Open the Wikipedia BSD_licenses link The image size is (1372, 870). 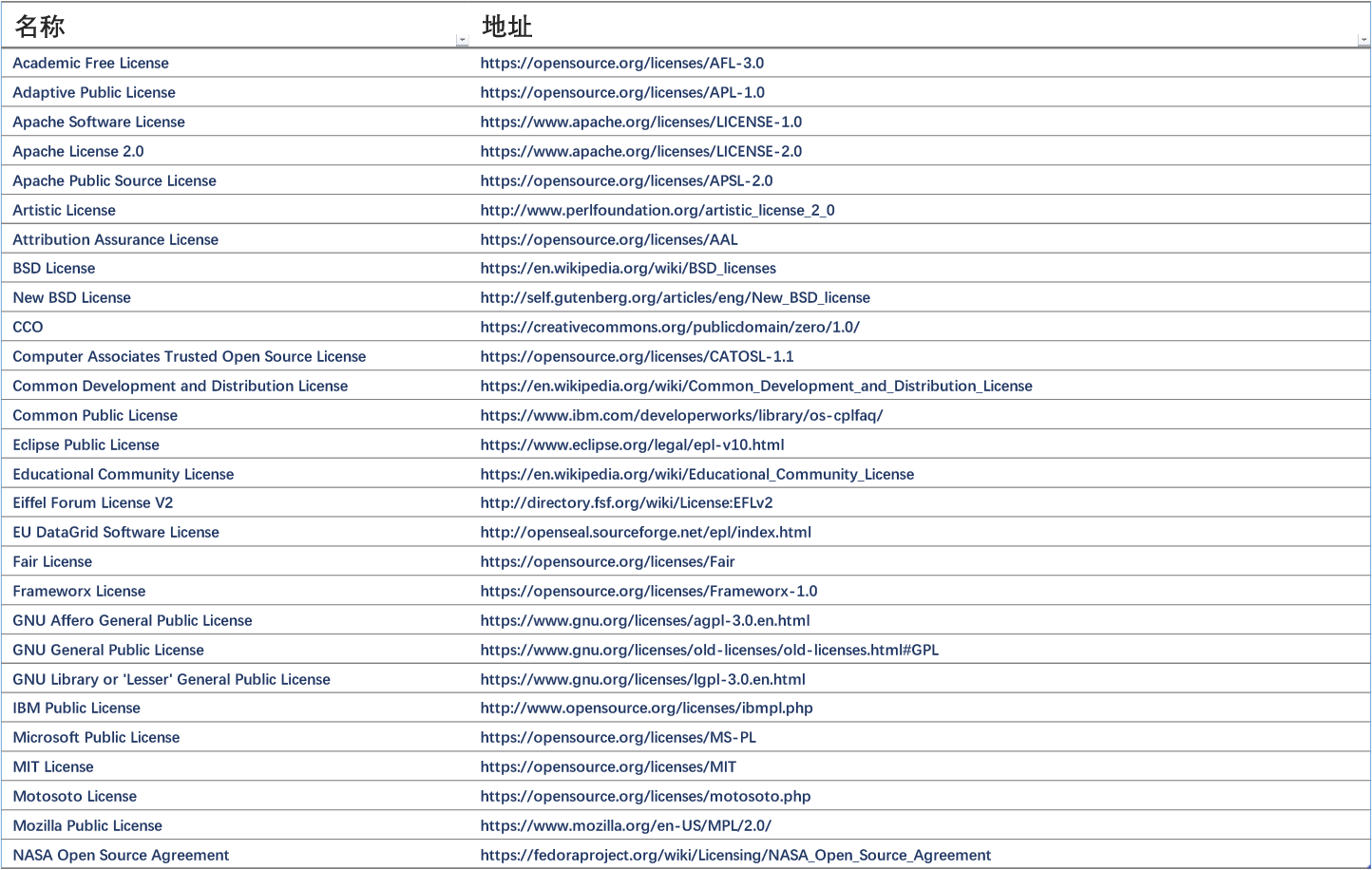pyautogui.click(x=628, y=268)
